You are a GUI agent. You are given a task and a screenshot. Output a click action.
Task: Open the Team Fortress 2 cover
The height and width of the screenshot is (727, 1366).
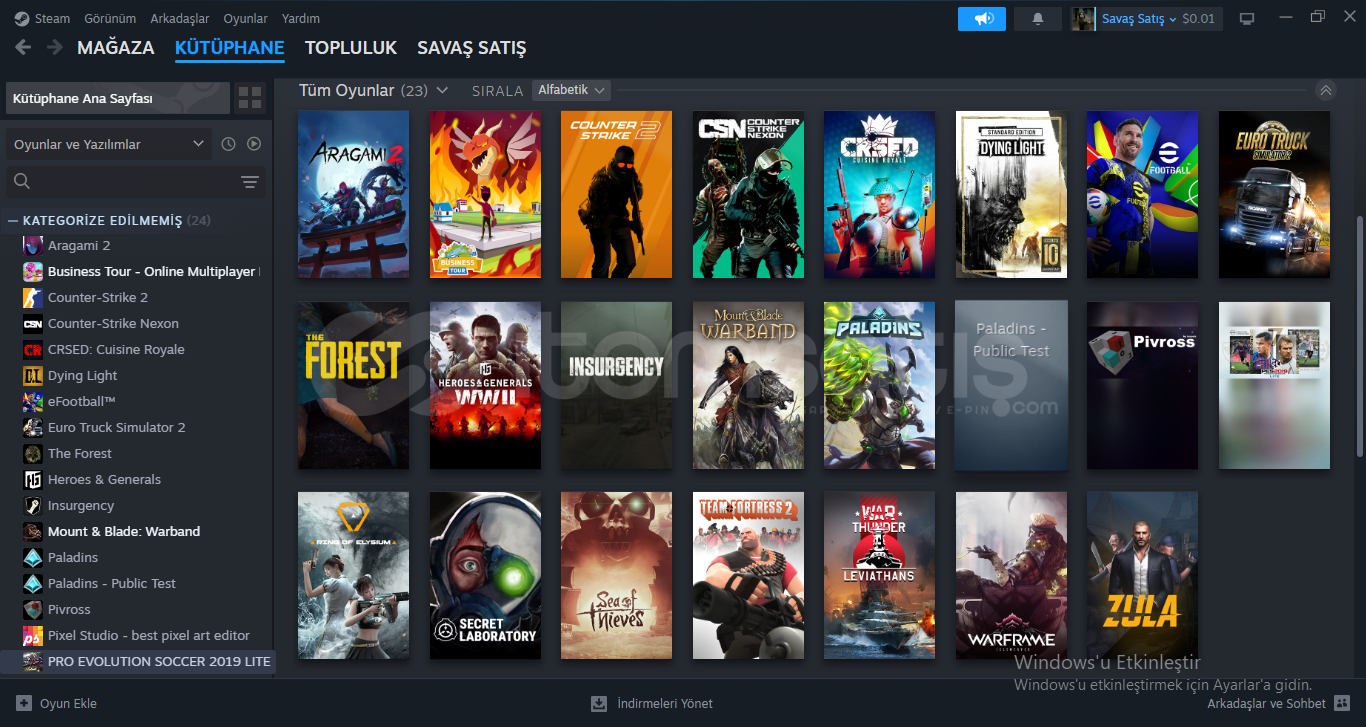pos(748,575)
